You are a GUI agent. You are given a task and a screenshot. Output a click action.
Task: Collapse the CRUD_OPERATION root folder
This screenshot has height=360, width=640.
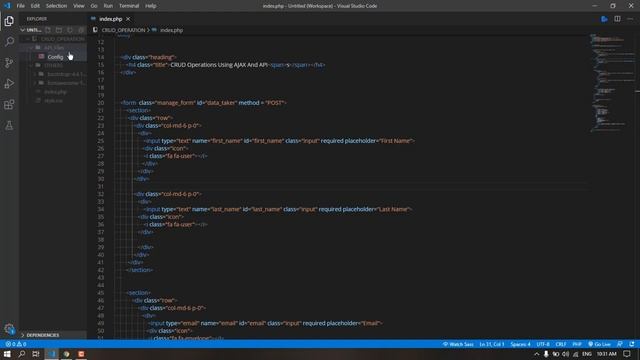[x=28, y=39]
